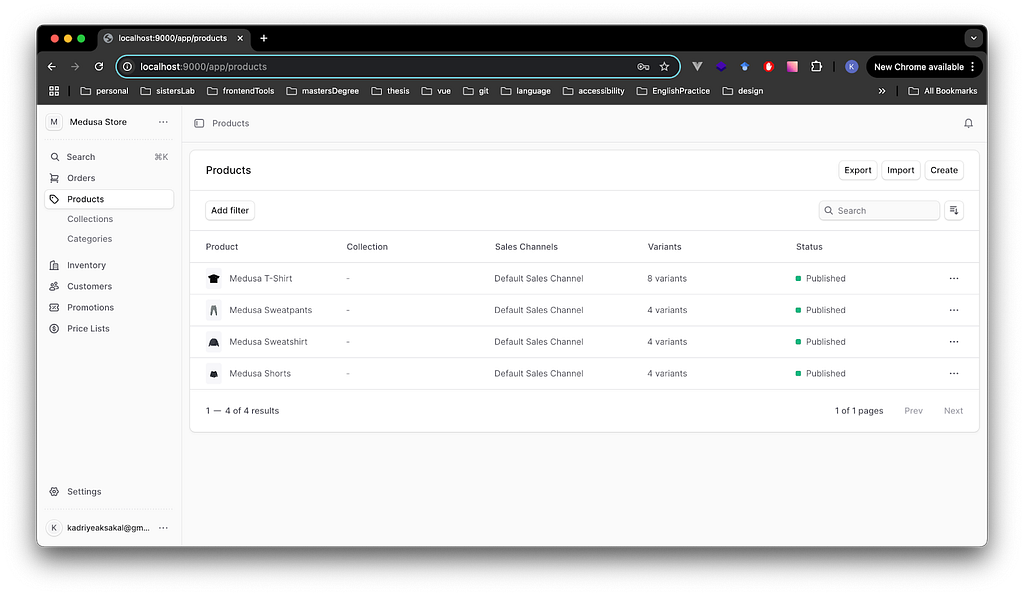Screen dimensions: 1024x595
Task: Click browser forward arrow
Action: click(75, 67)
